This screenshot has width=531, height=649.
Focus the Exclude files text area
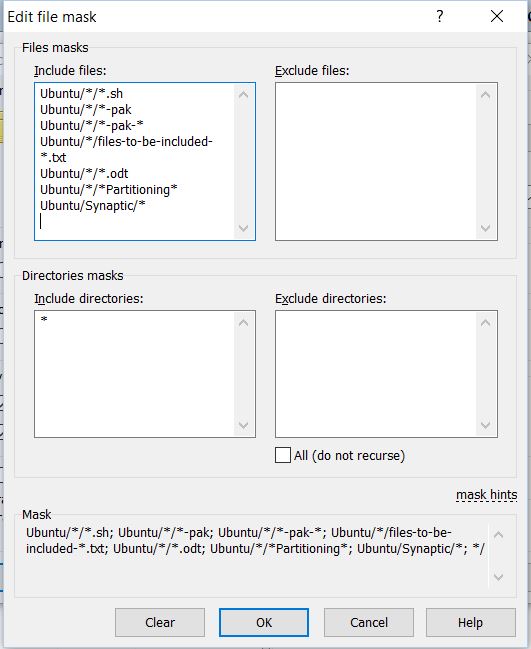(376, 161)
